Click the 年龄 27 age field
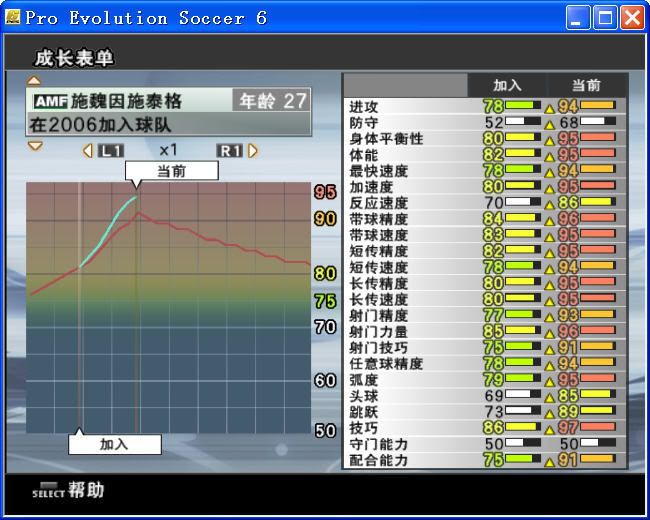The image size is (650, 520). click(270, 101)
